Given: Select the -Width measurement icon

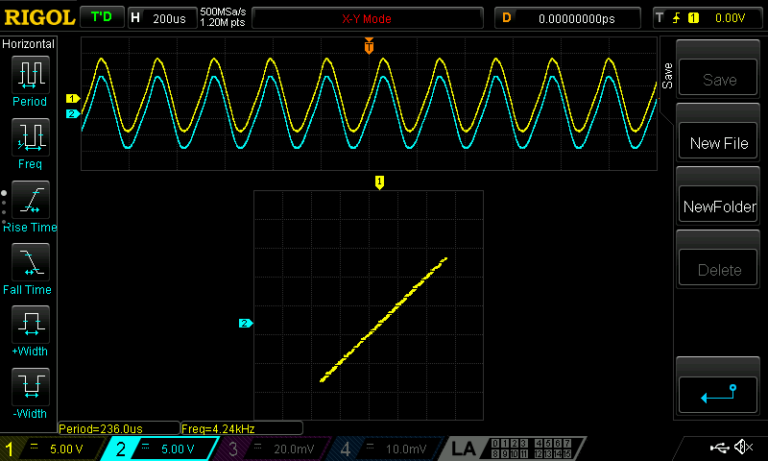Looking at the screenshot, I should coord(30,387).
